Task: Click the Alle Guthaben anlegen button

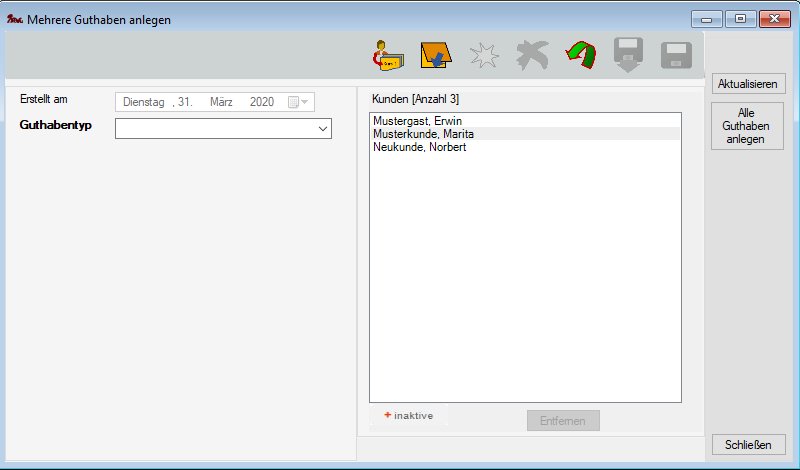Action: point(746,126)
